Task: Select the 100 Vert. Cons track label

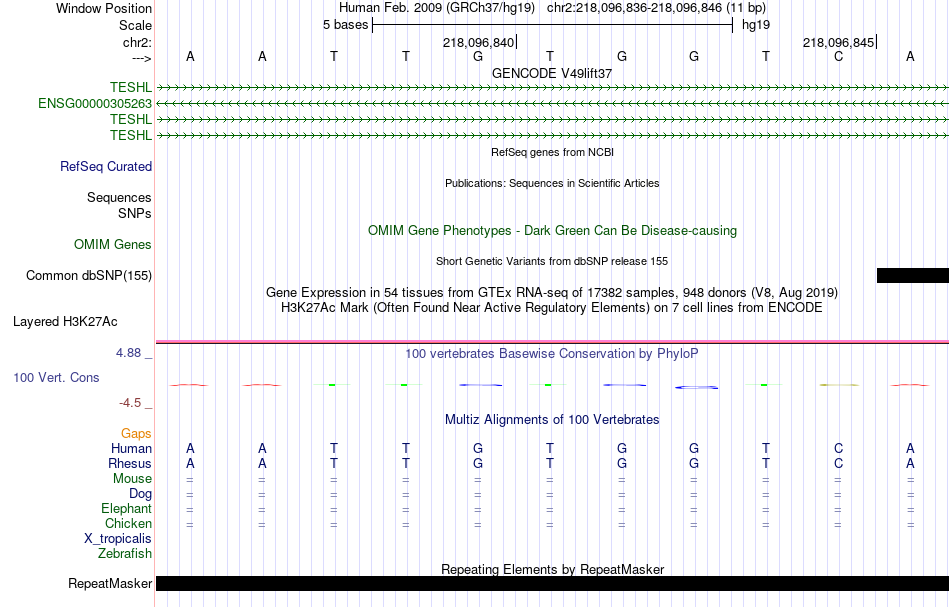Action: pyautogui.click(x=56, y=377)
